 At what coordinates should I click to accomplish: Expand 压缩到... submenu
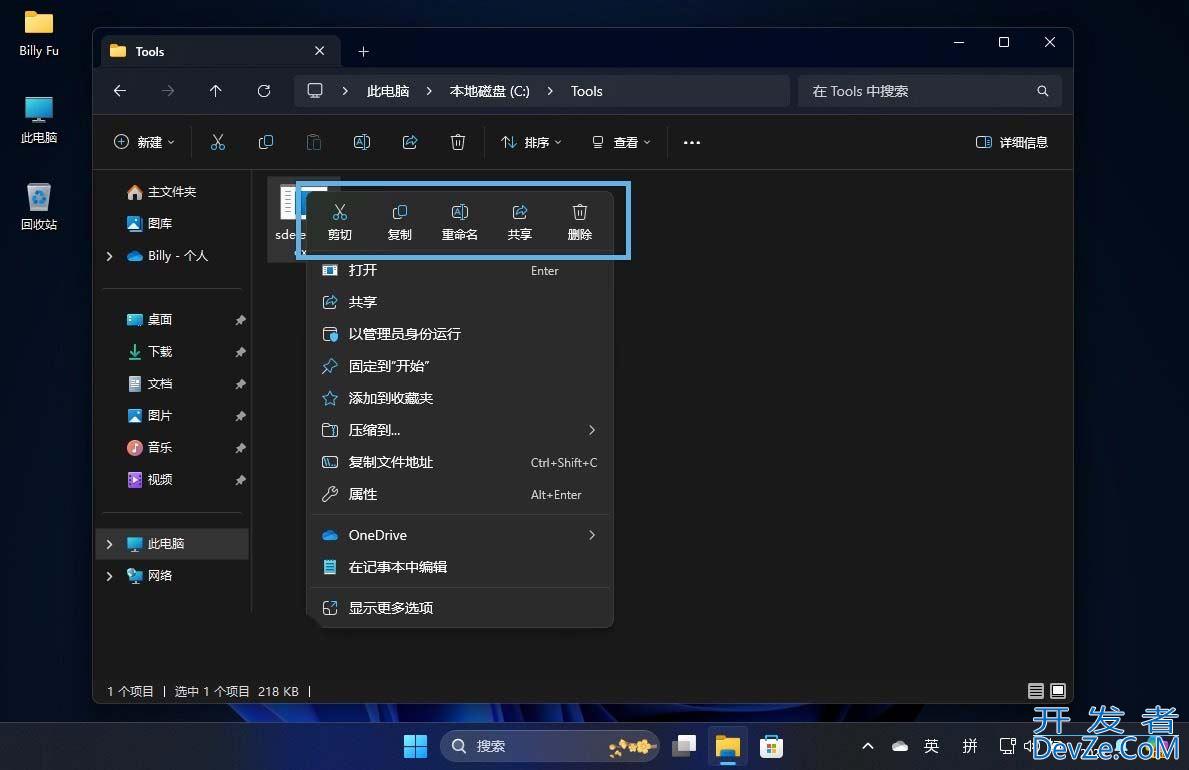461,430
